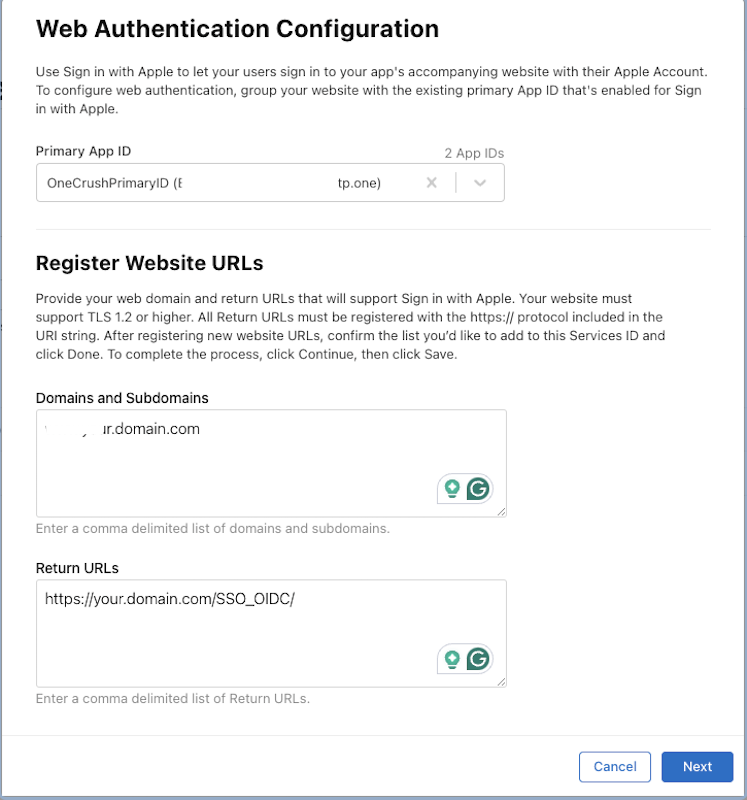Clear the selected Primary App ID

(432, 183)
